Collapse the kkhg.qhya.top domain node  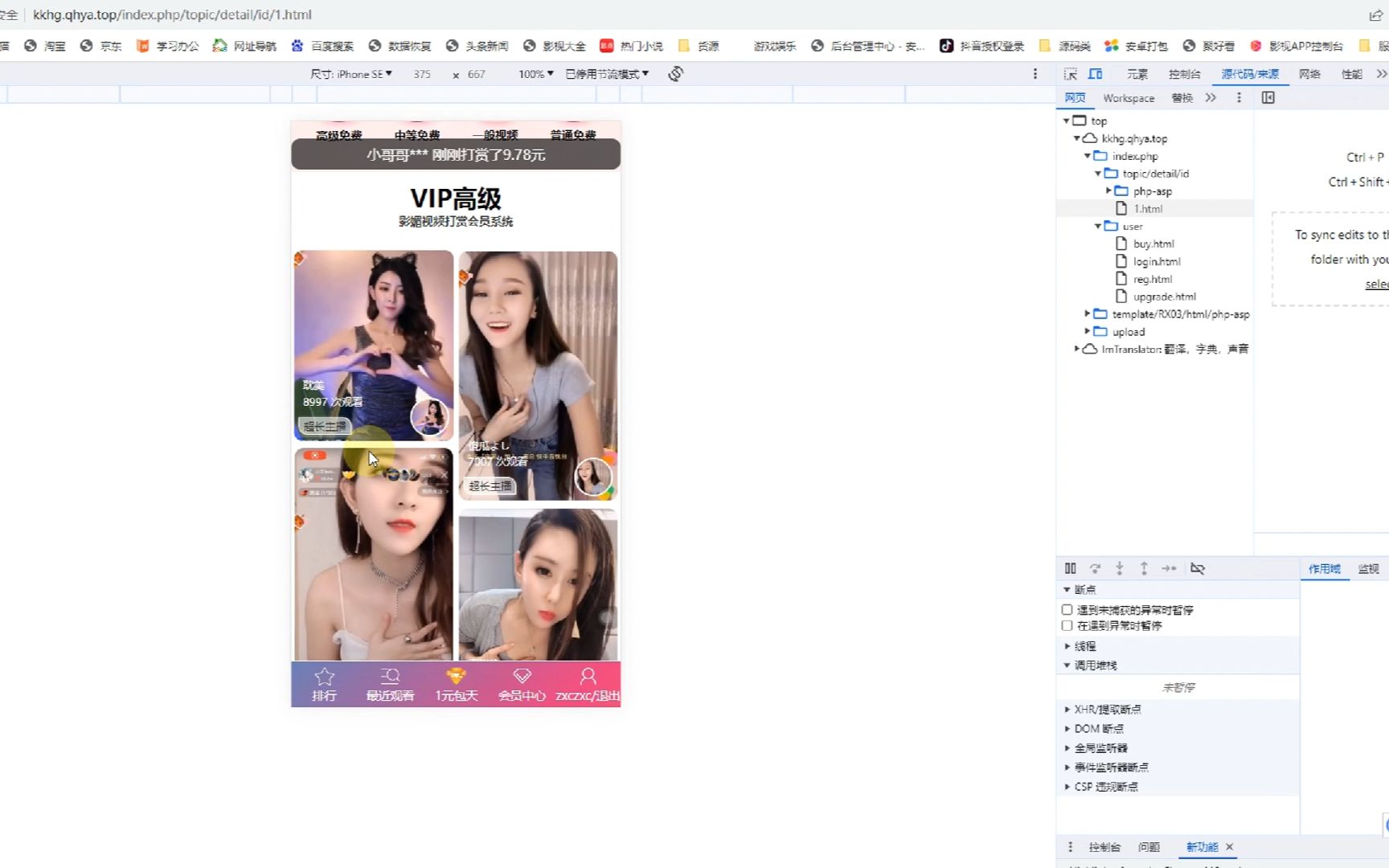[x=1077, y=138]
